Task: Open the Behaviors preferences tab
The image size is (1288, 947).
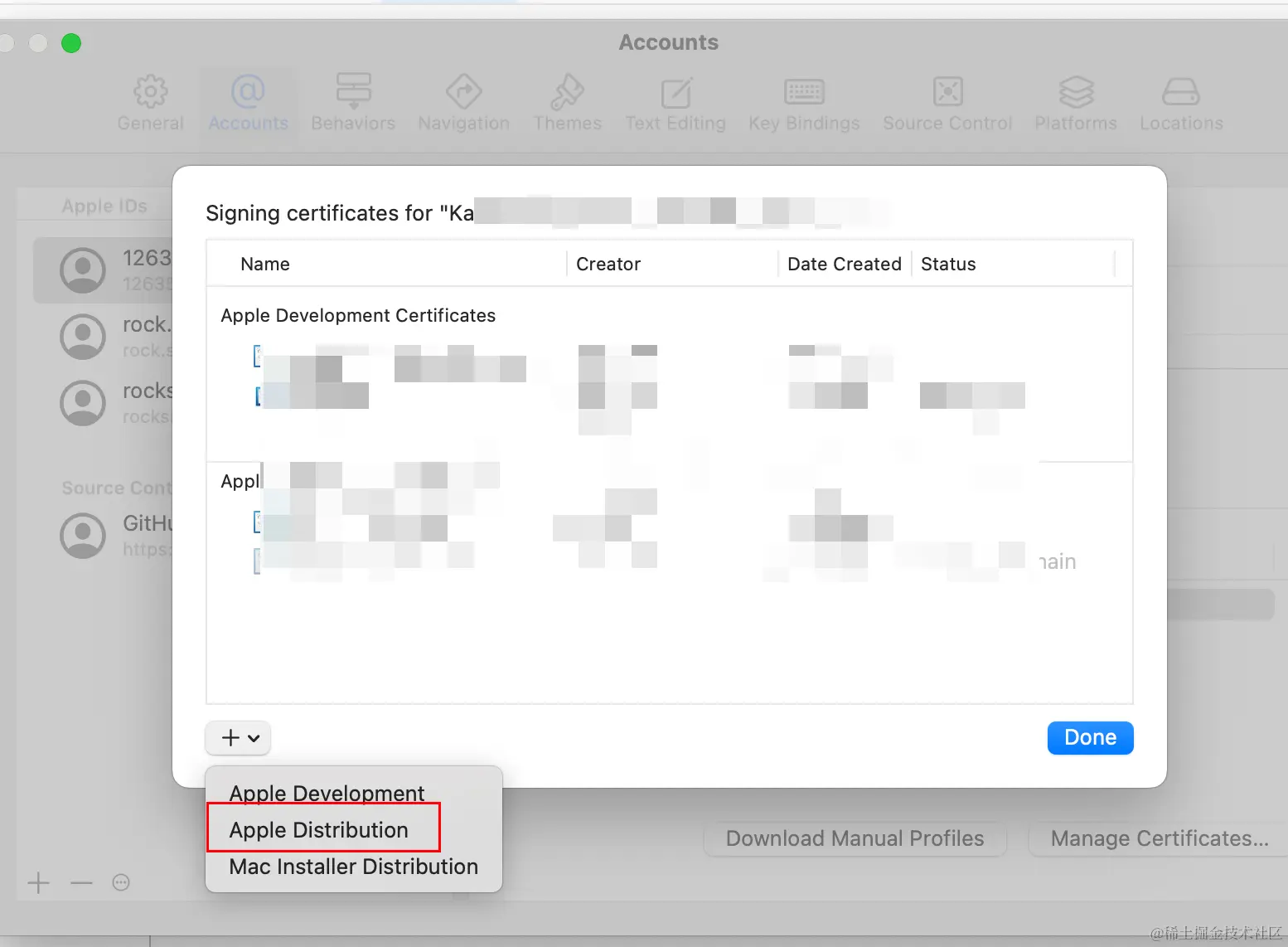Action: [x=353, y=104]
